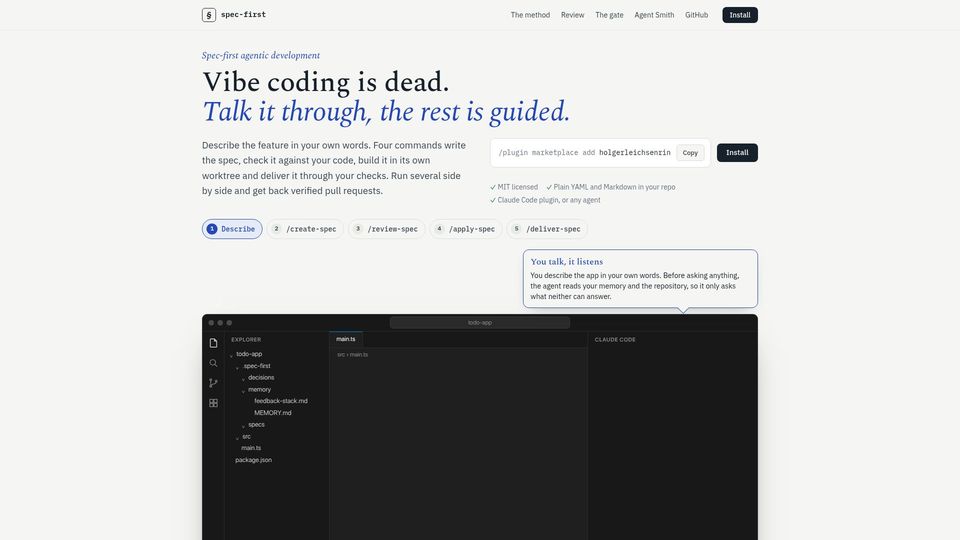Click Install button beside the plugin command

point(737,152)
